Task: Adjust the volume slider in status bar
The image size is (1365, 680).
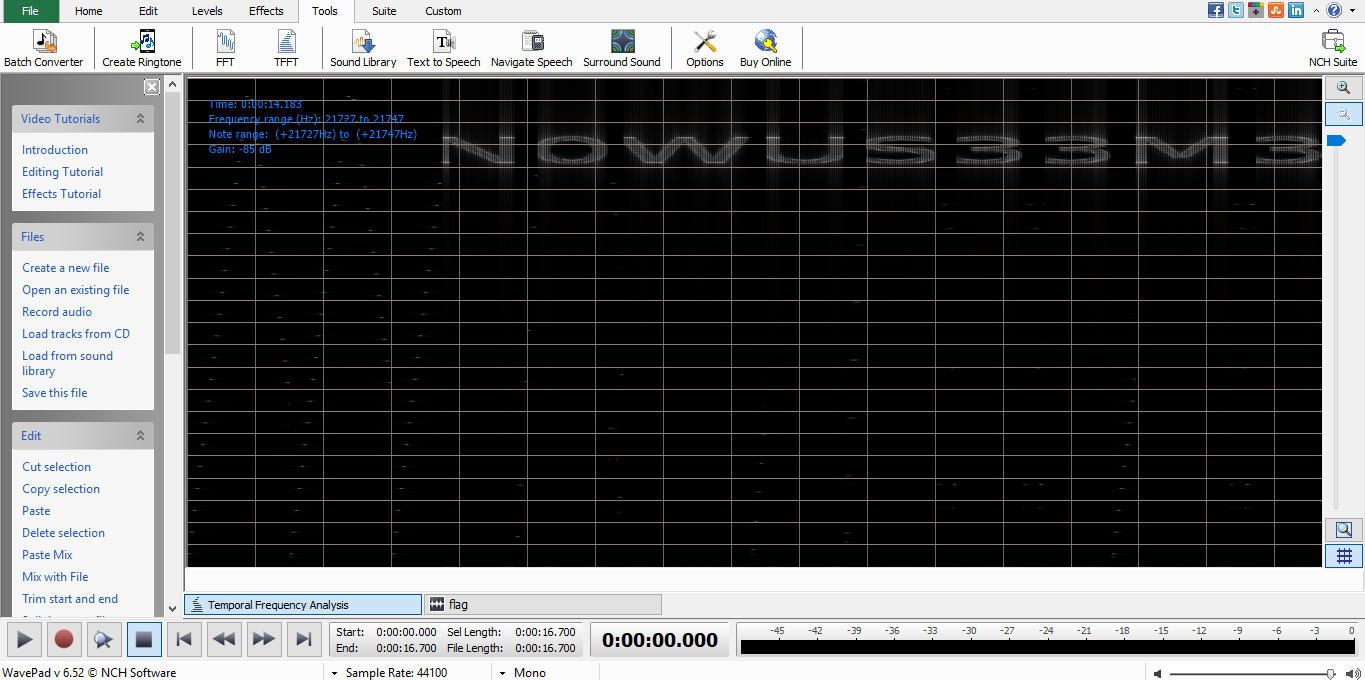Action: click(x=1330, y=673)
